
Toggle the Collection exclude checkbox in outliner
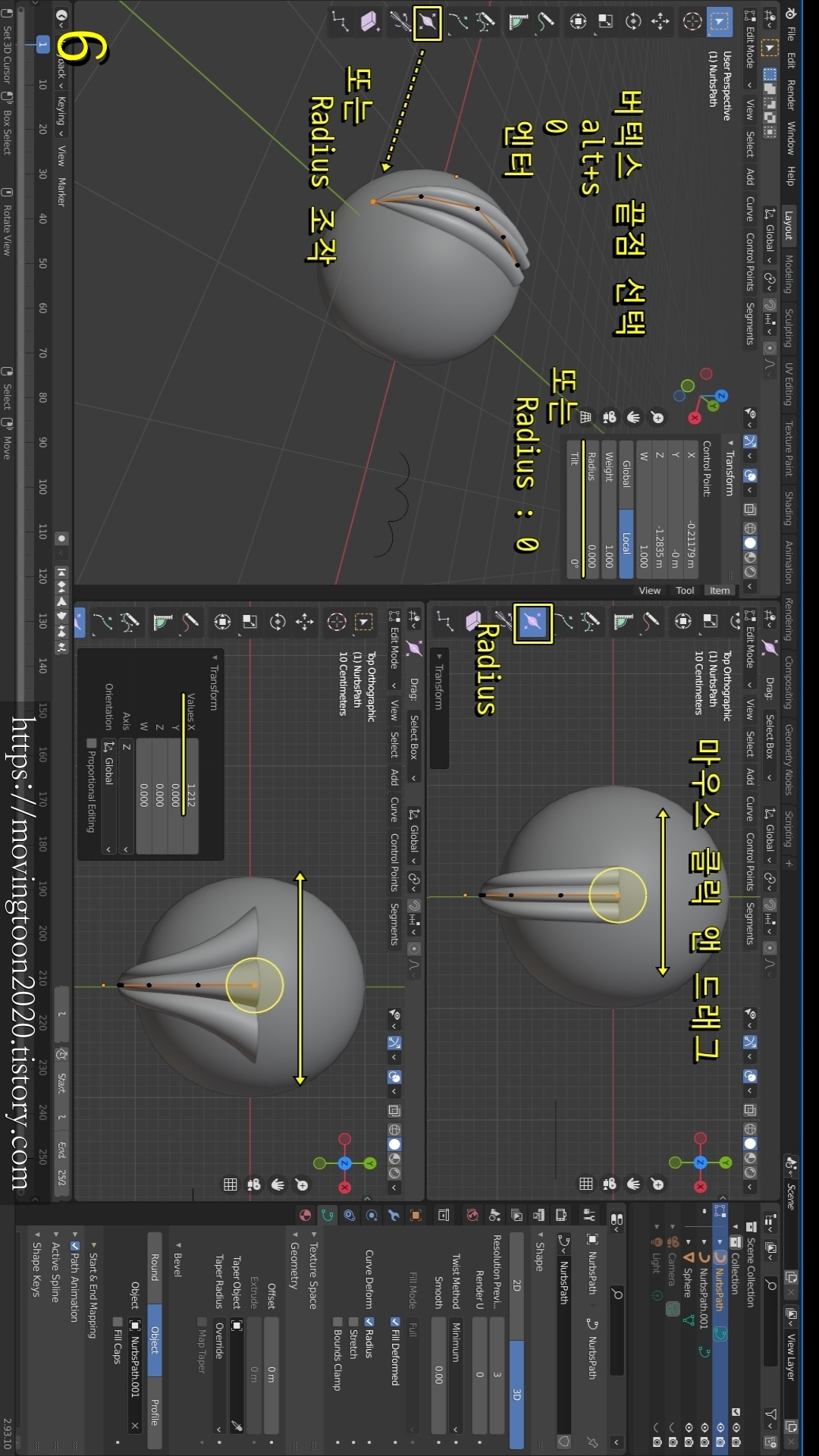735,1412
